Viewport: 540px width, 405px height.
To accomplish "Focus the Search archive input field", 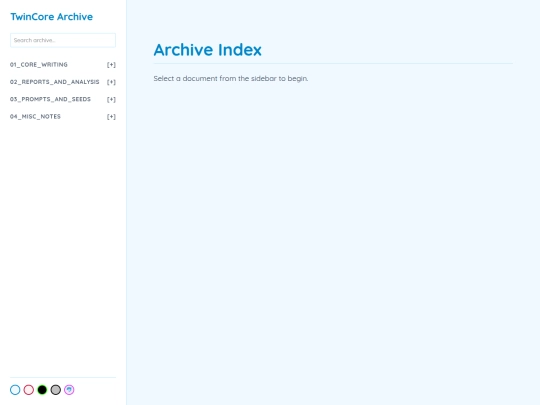I will coord(63,40).
